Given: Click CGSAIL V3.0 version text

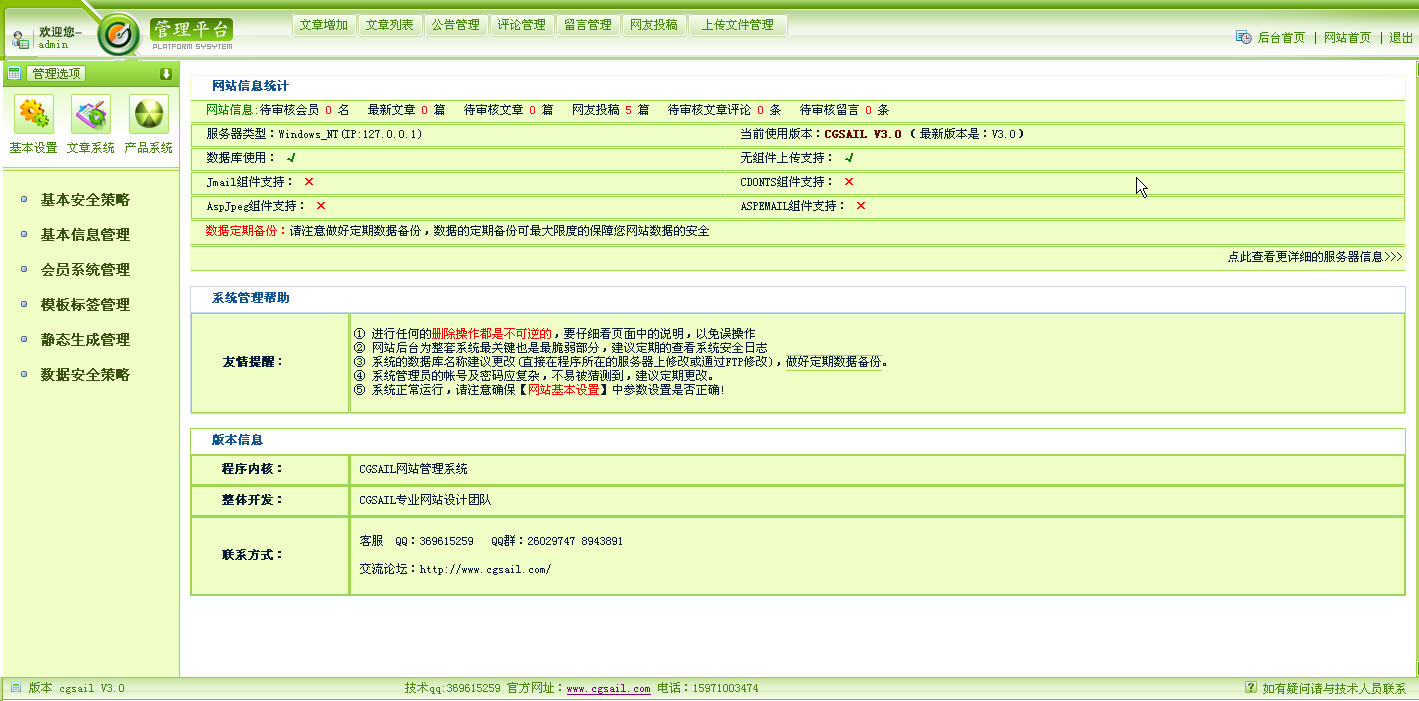Looking at the screenshot, I should pyautogui.click(x=863, y=134).
